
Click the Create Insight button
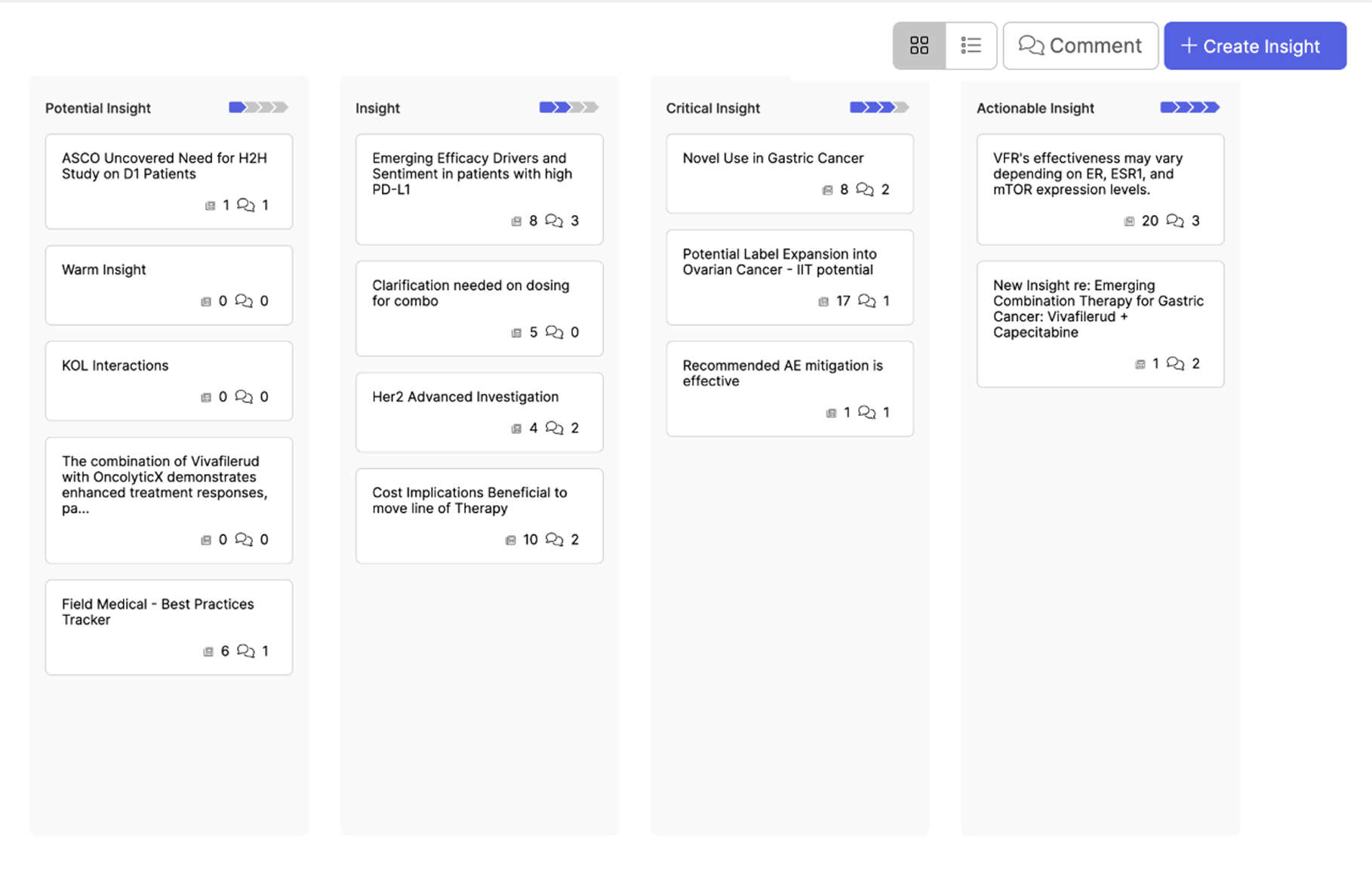pos(1254,46)
